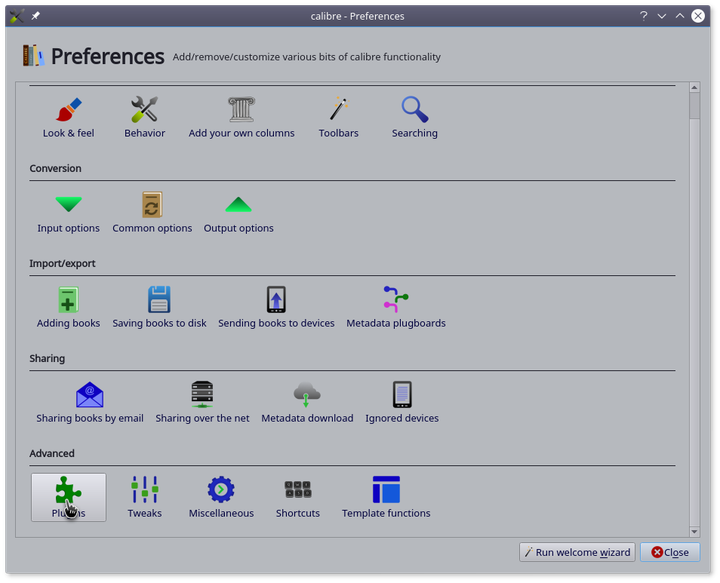Click the preferences panel vertical scrollbar
This screenshot has height=583, width=720.
point(694,300)
